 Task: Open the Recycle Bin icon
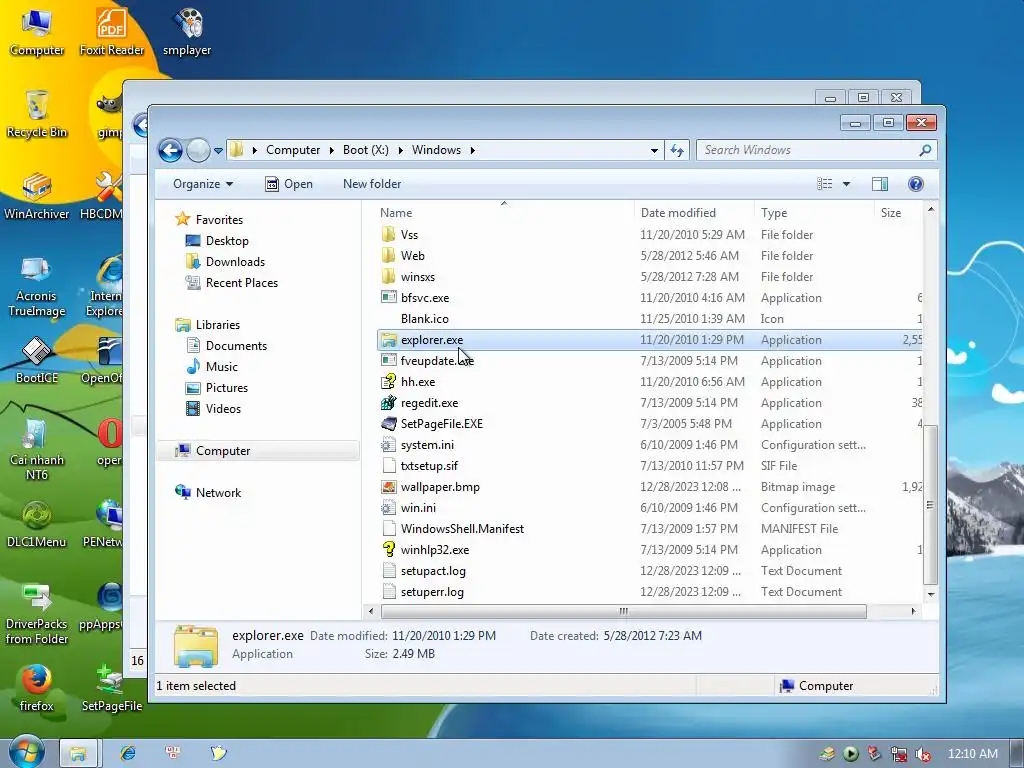click(x=37, y=114)
